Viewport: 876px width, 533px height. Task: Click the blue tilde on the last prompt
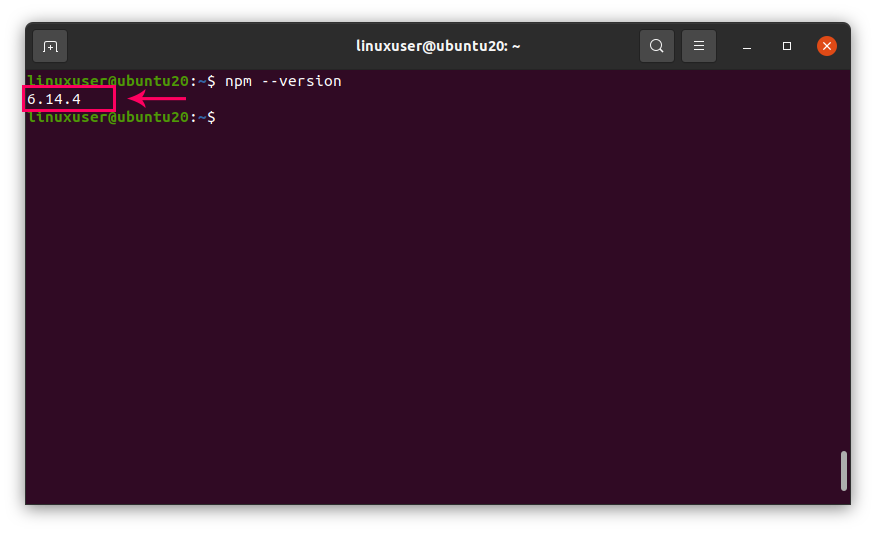[201, 117]
